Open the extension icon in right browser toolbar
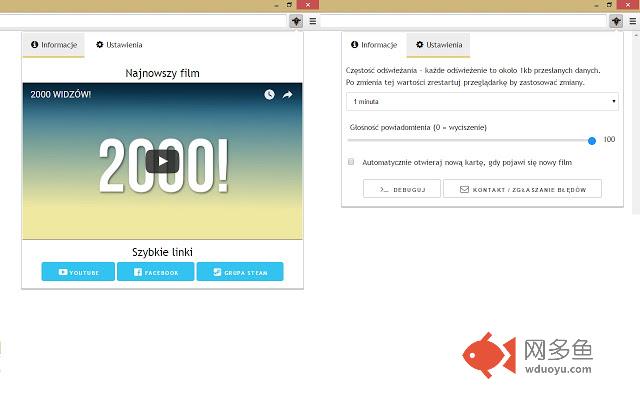This screenshot has width=640, height=400. [616, 21]
